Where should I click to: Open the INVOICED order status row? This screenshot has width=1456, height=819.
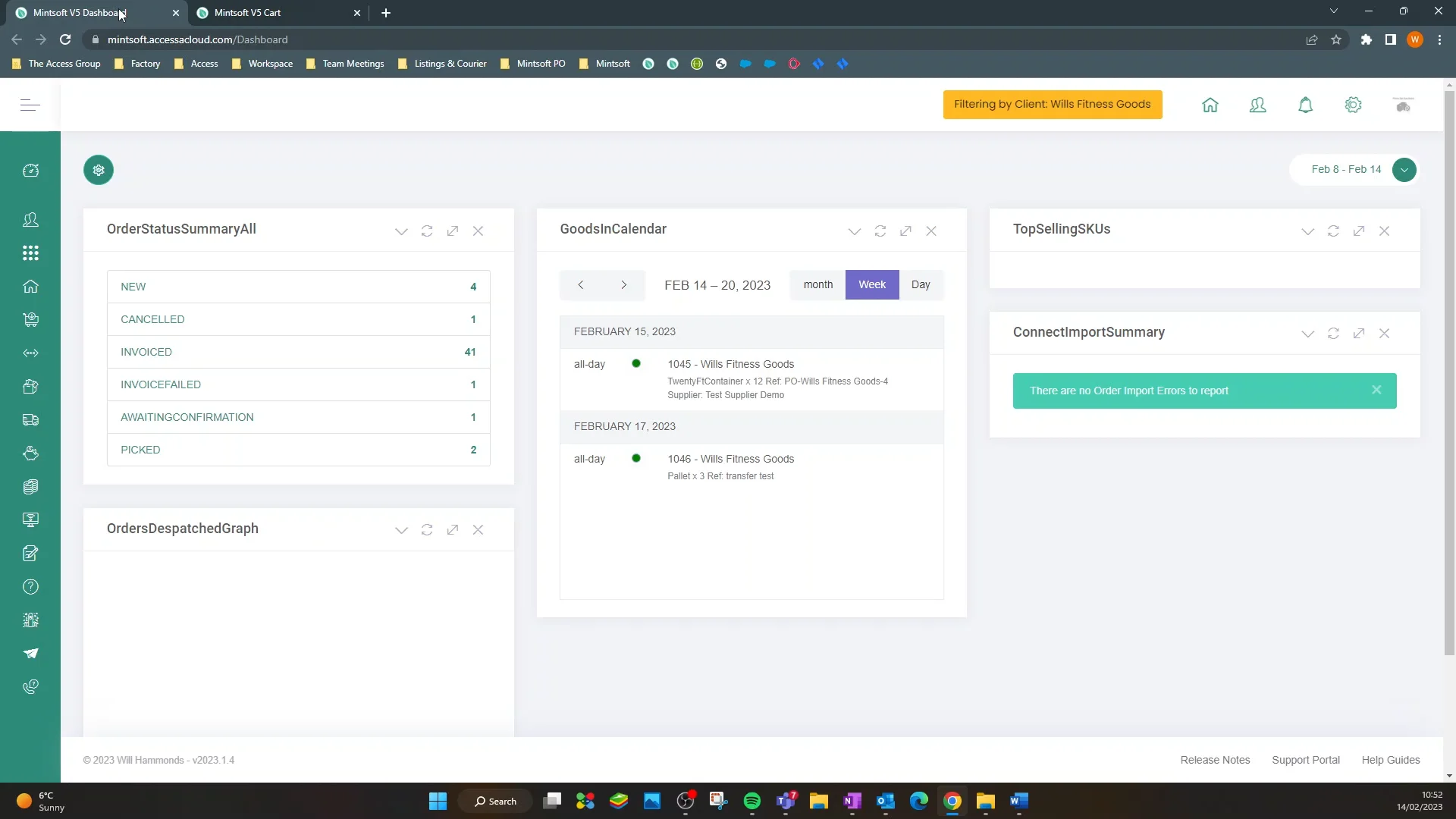pyautogui.click(x=298, y=352)
